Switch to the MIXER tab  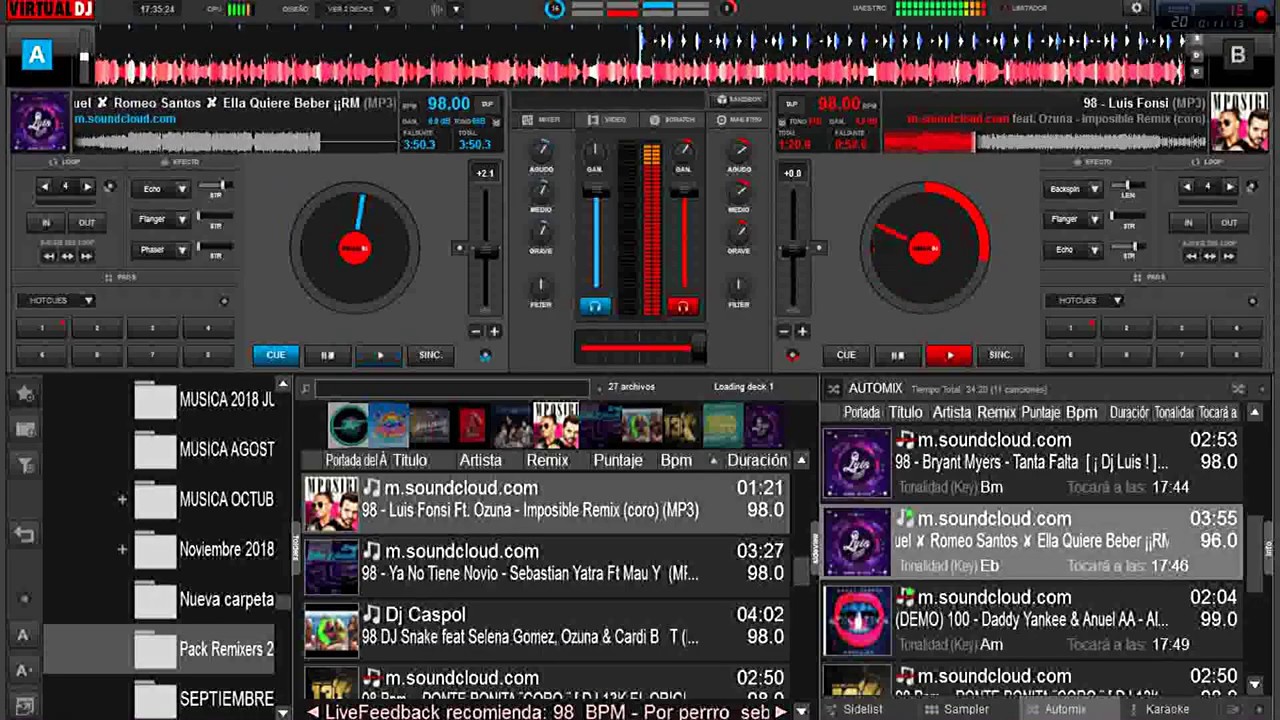pyautogui.click(x=542, y=120)
